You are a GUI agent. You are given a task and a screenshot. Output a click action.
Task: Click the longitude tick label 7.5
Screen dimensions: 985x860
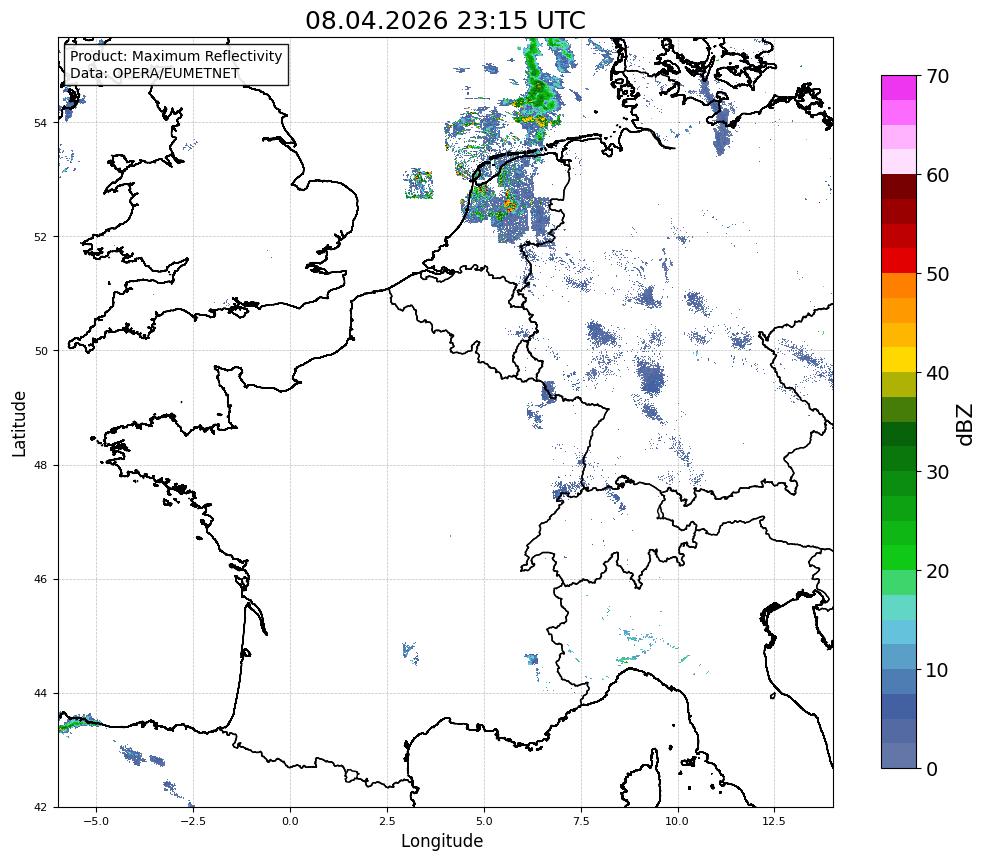tap(581, 821)
